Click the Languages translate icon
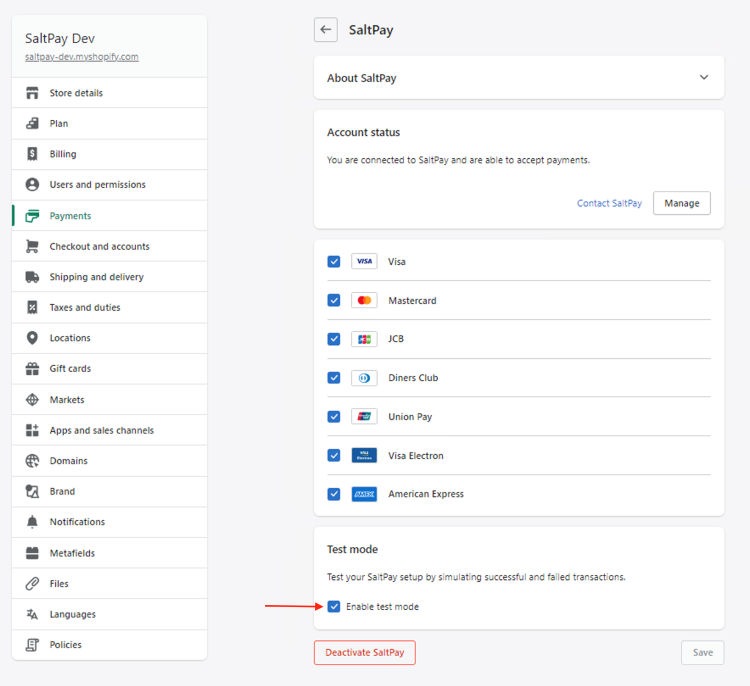The width and height of the screenshot is (750, 686). point(32,614)
